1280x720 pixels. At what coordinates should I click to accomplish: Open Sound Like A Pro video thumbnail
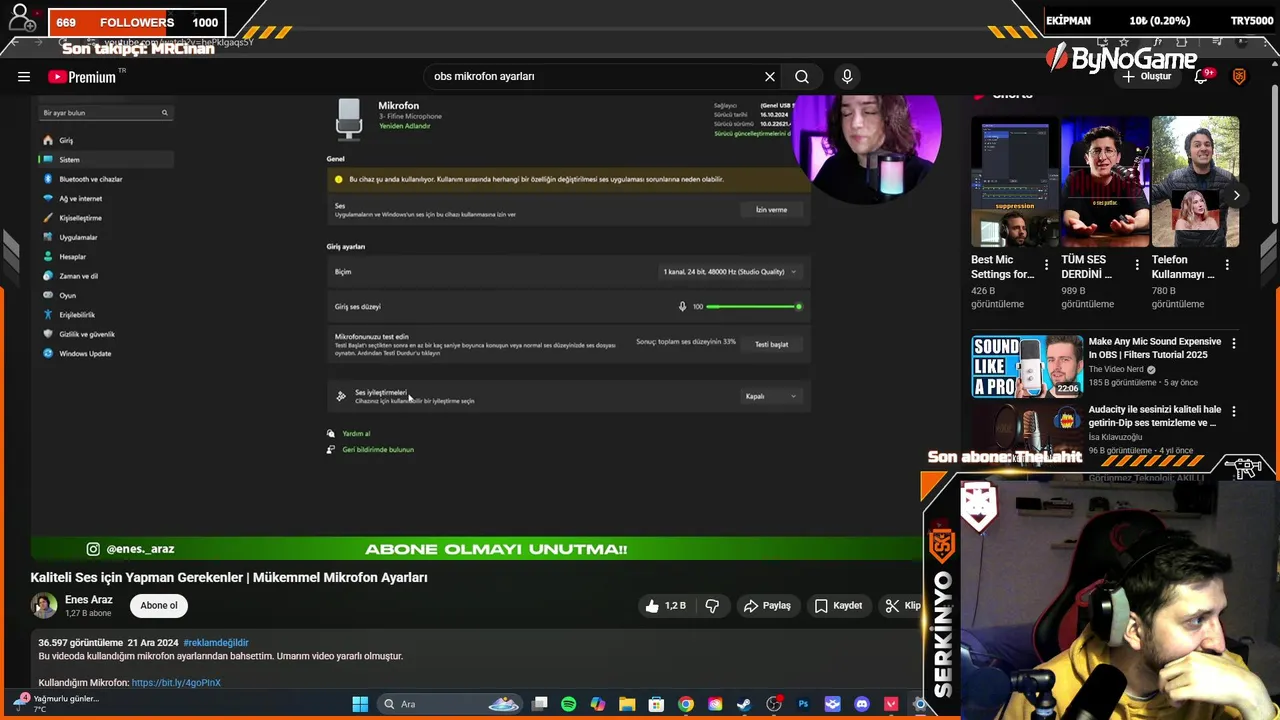(x=1027, y=367)
